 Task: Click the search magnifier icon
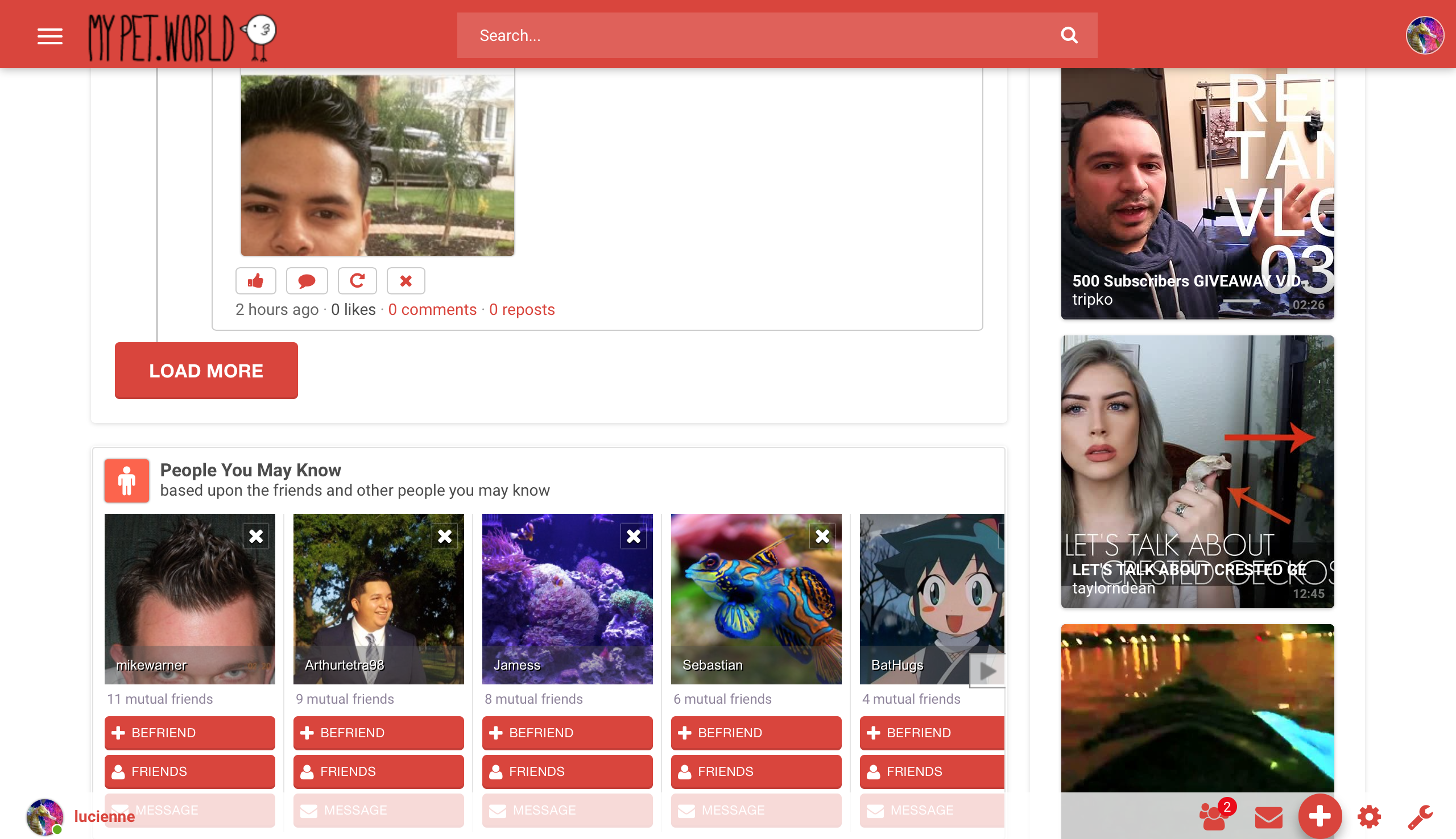[1069, 35]
